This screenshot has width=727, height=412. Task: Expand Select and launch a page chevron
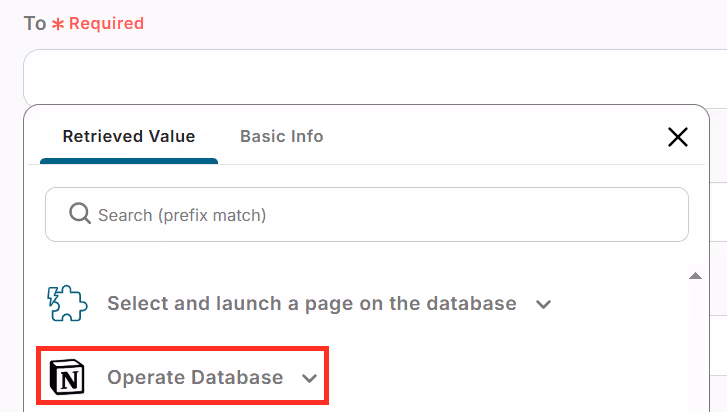click(x=543, y=304)
